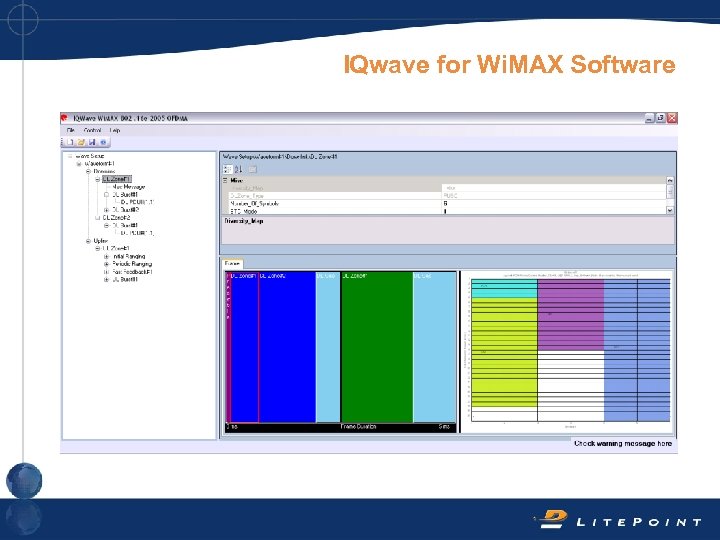Select Initial Ranging tree item
720x540 pixels.
tap(129, 256)
